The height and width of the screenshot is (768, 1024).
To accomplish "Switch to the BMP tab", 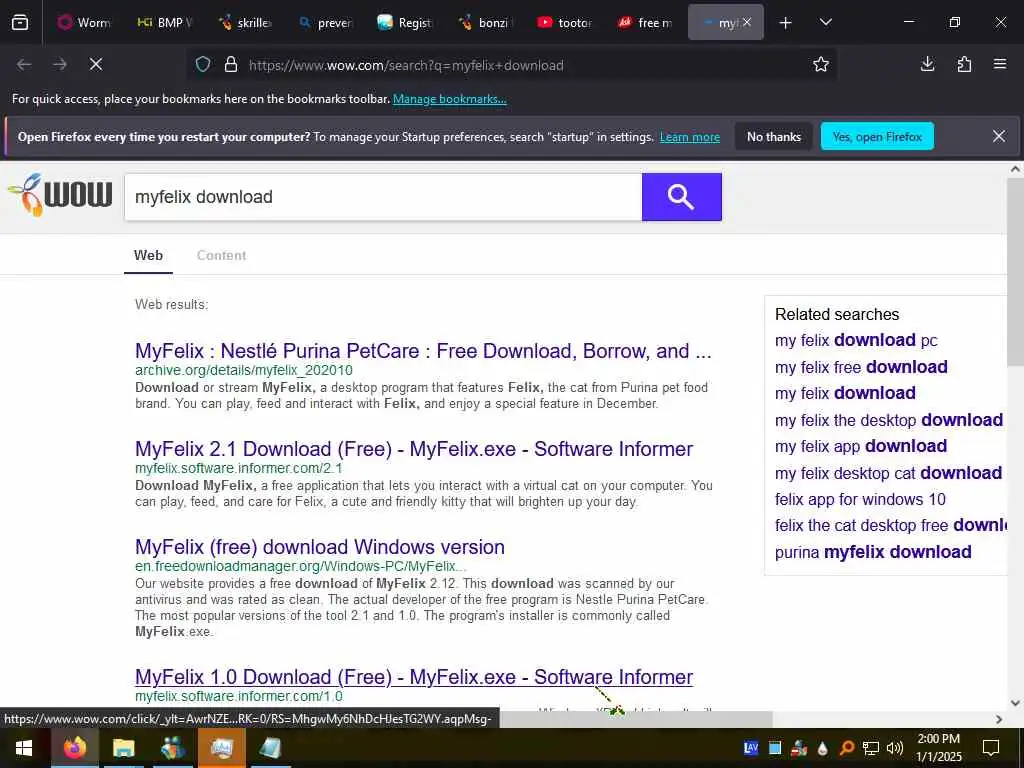I will pyautogui.click(x=164, y=23).
